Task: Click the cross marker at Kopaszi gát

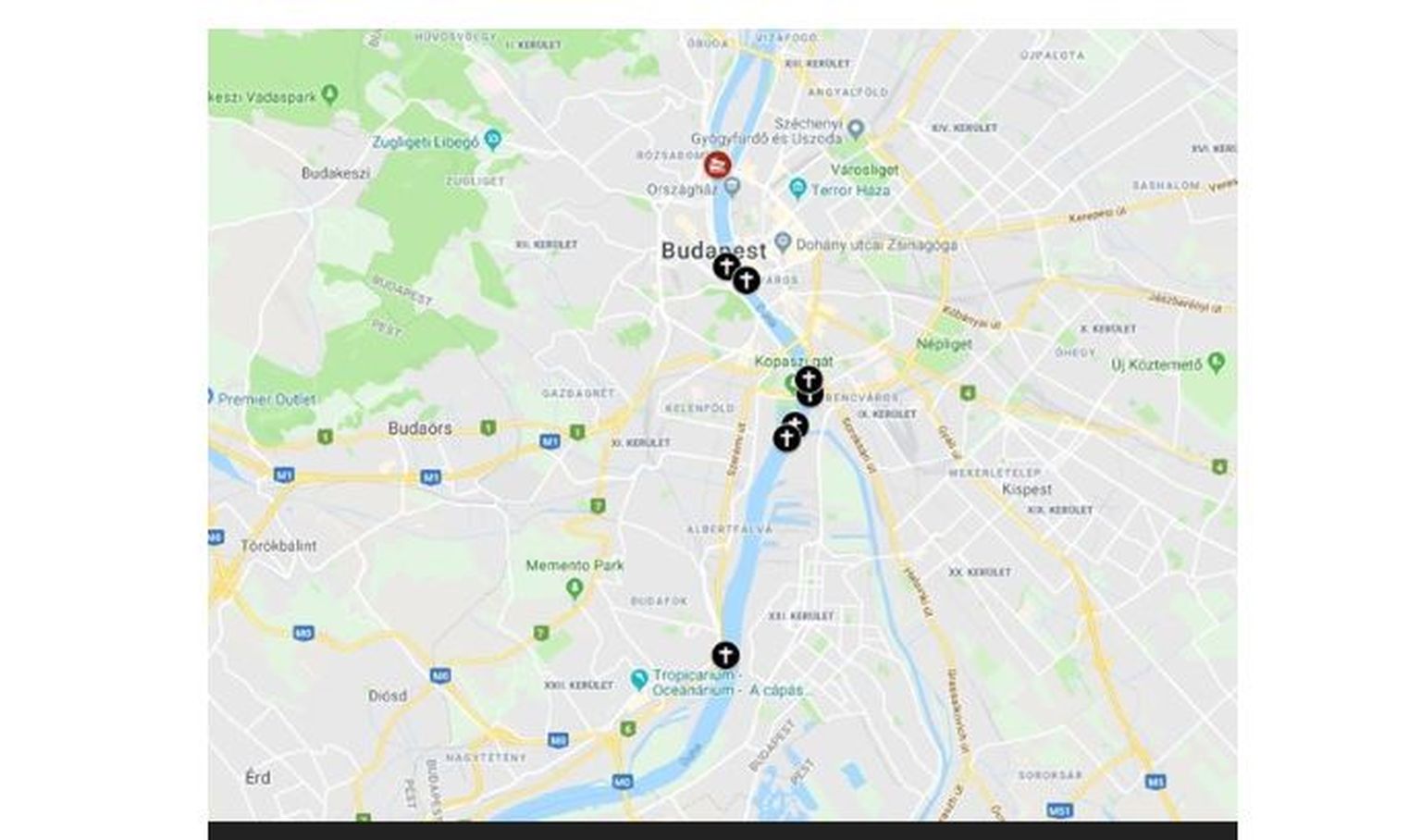Action: [x=809, y=379]
